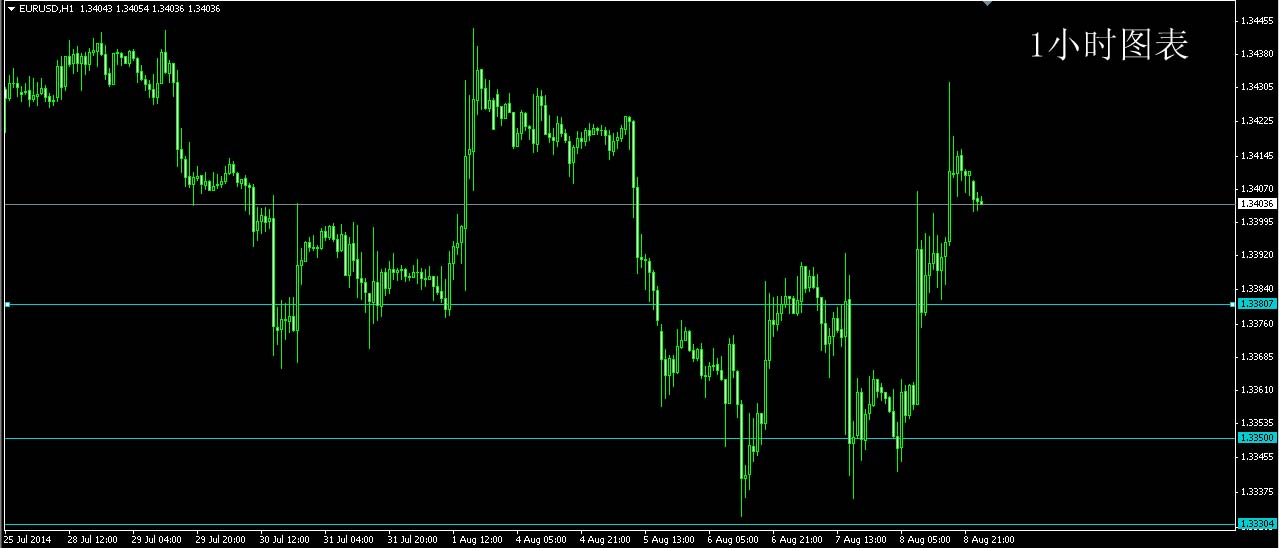Screen dimensions: 1280x548
Task: Click the 31 Jul 20:00 time label
Action: (412, 540)
